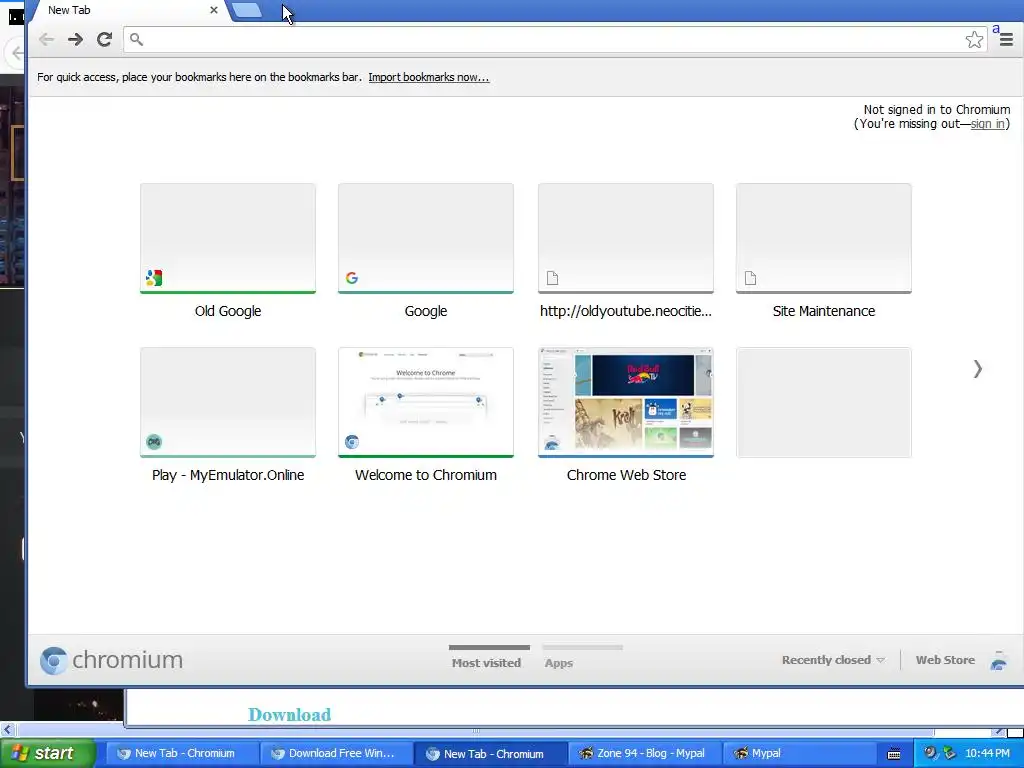Click the page icon on oldyoutube tile
The image size is (1024, 768).
[x=552, y=278]
